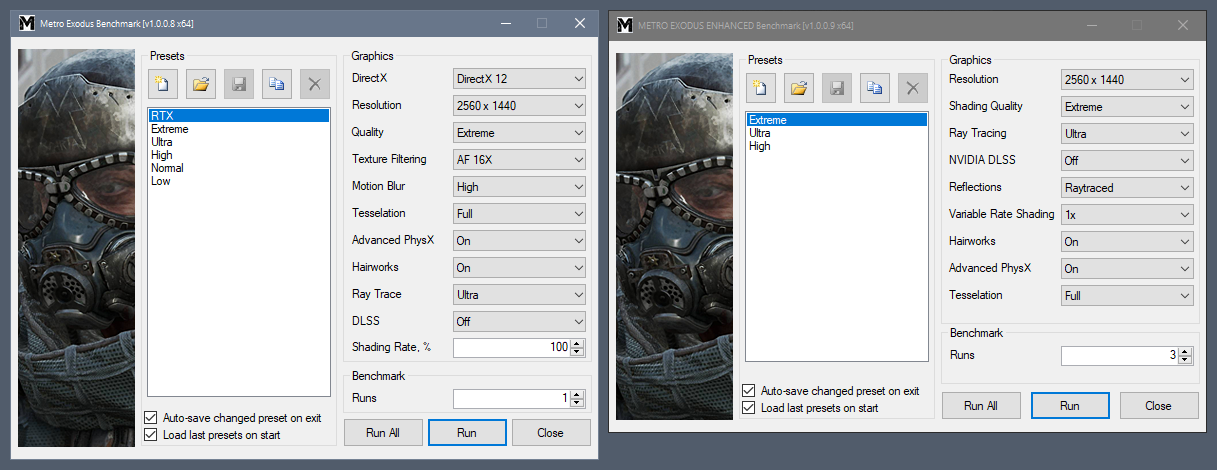Open the Ray Tracing dropdown in Enhanced window
Screen dimensions: 1217x470
pos(1127,133)
